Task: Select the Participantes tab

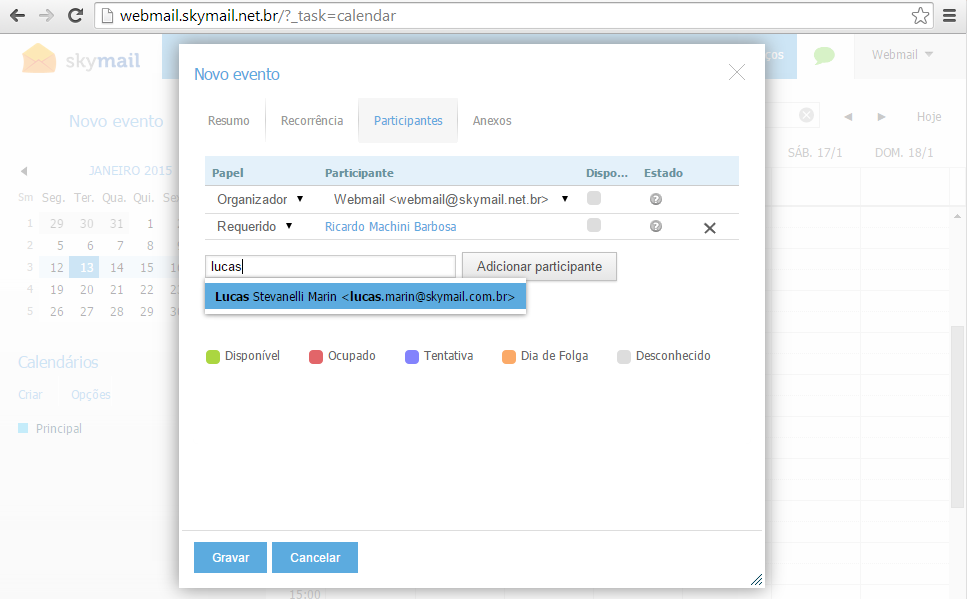Action: pyautogui.click(x=408, y=120)
